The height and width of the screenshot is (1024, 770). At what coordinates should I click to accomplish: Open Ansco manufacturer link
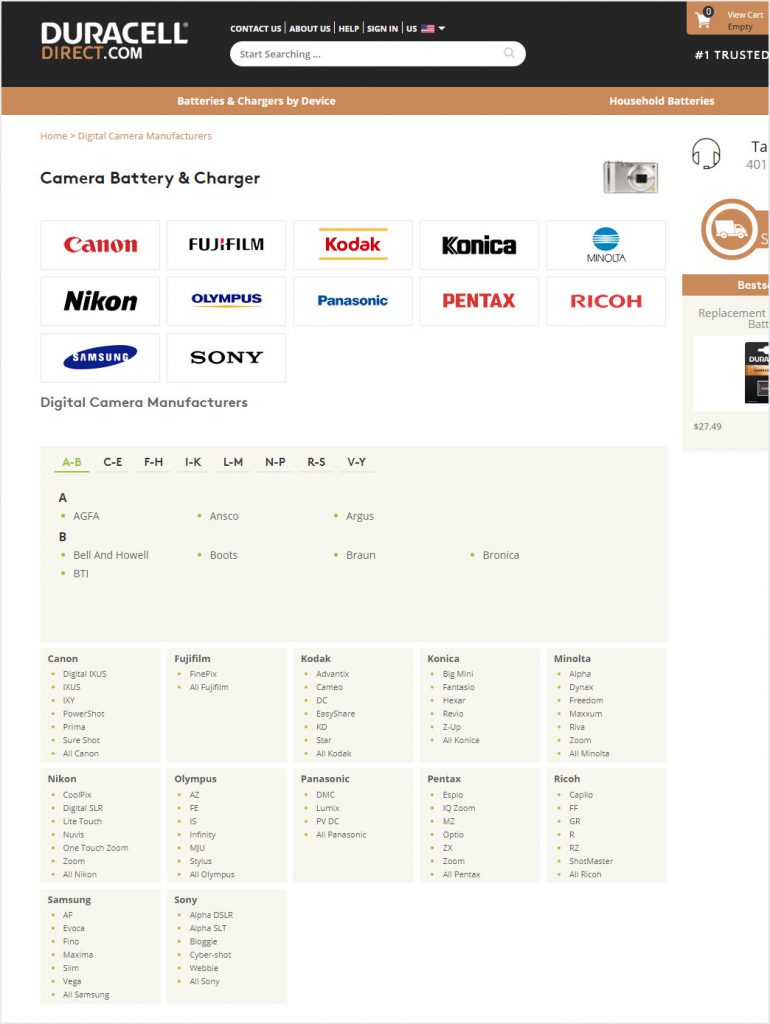tap(224, 516)
